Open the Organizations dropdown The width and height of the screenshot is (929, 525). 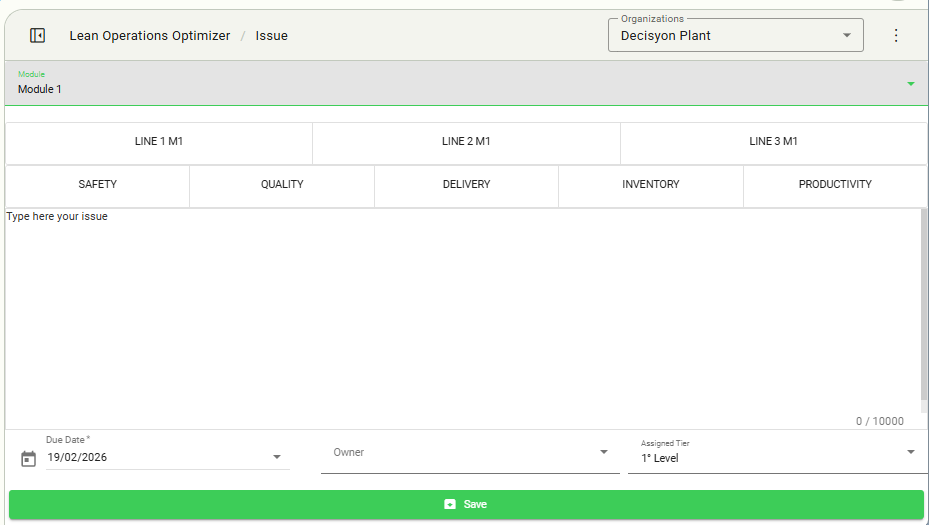point(735,36)
